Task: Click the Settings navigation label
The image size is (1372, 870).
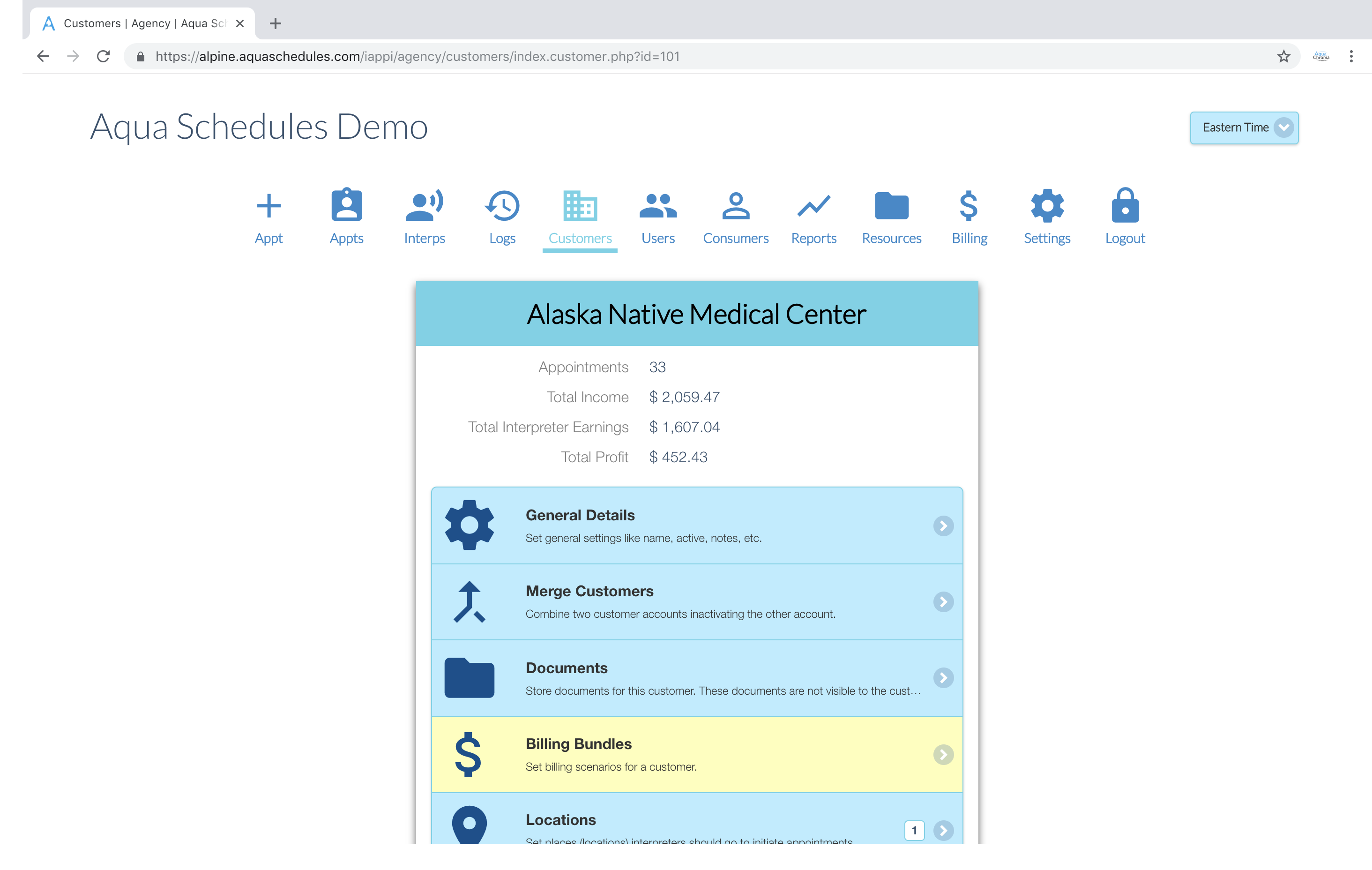Action: 1047,238
